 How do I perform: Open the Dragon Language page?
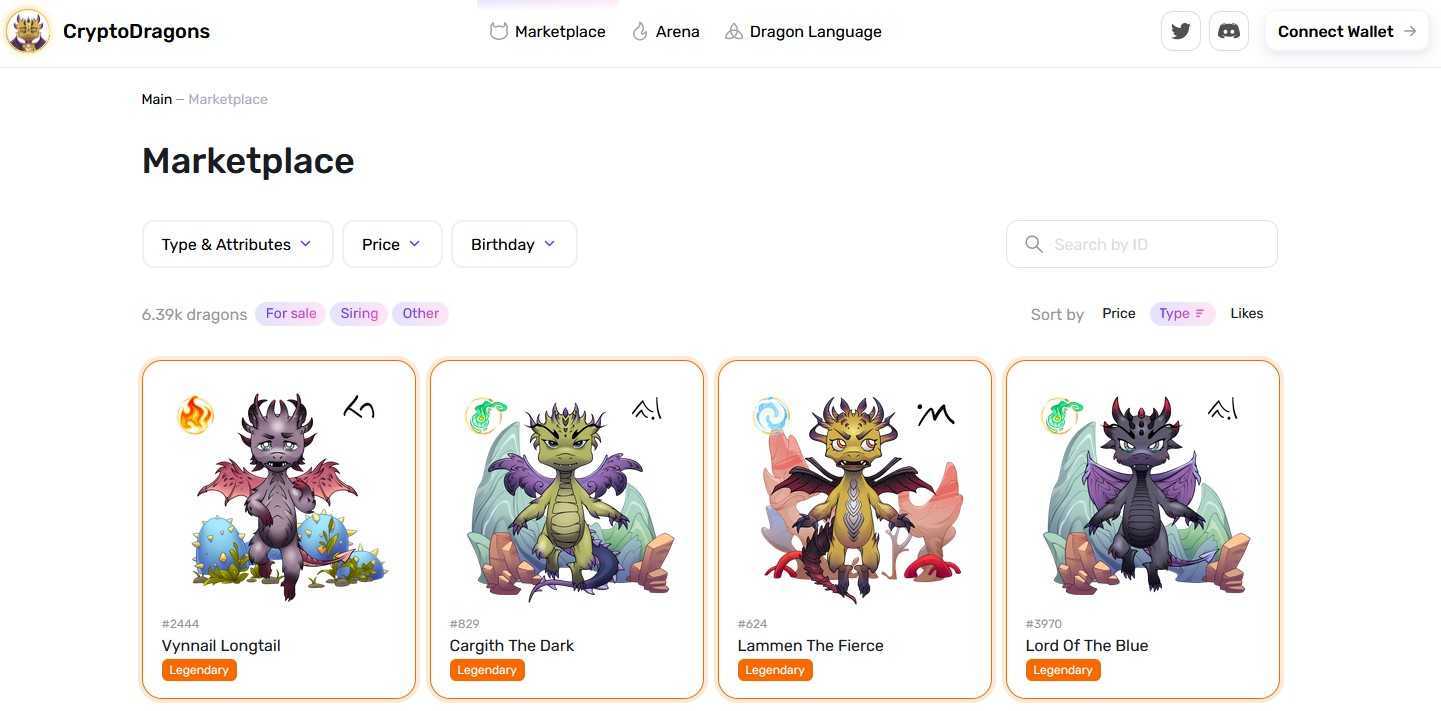(x=803, y=32)
